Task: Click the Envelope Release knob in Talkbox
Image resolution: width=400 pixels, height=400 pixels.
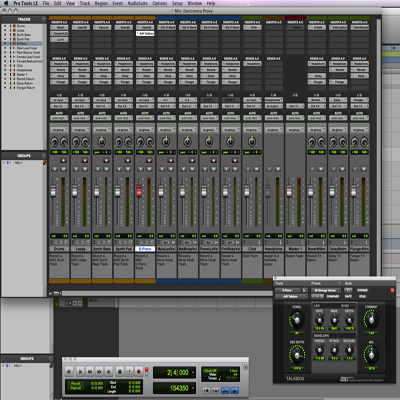Action: (x=349, y=350)
